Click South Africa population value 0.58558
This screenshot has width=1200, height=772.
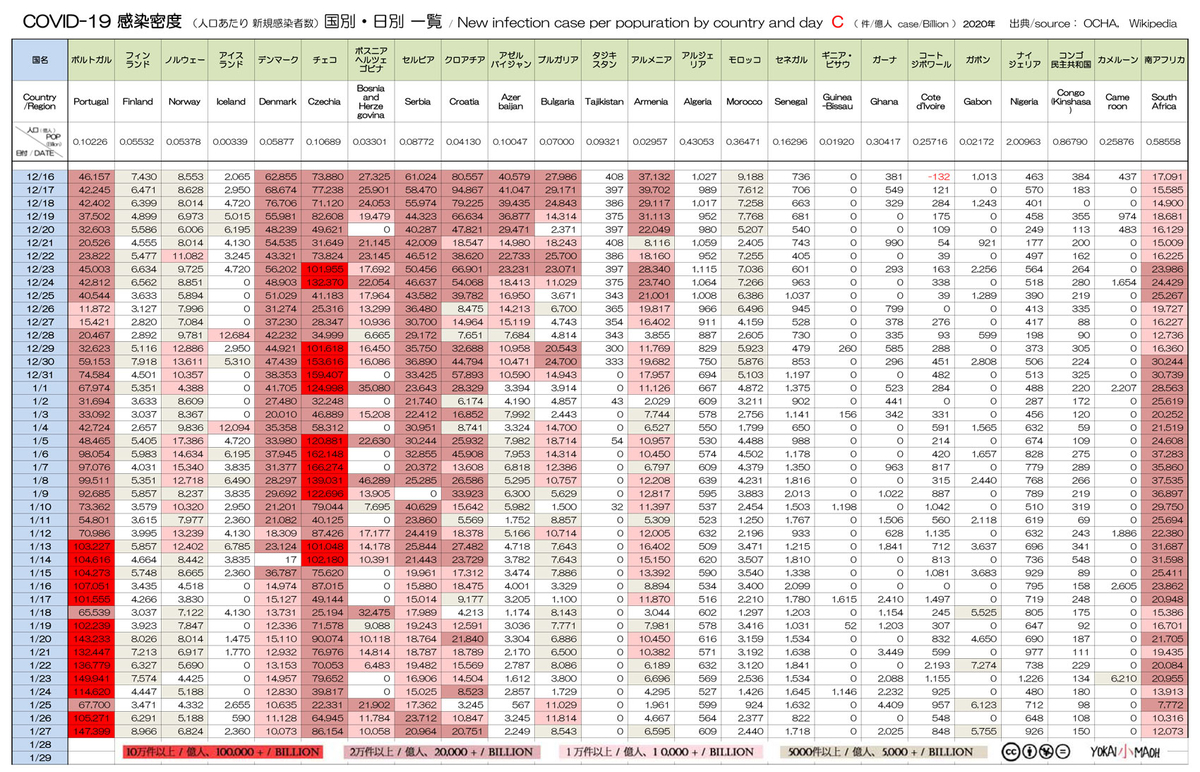(1165, 142)
